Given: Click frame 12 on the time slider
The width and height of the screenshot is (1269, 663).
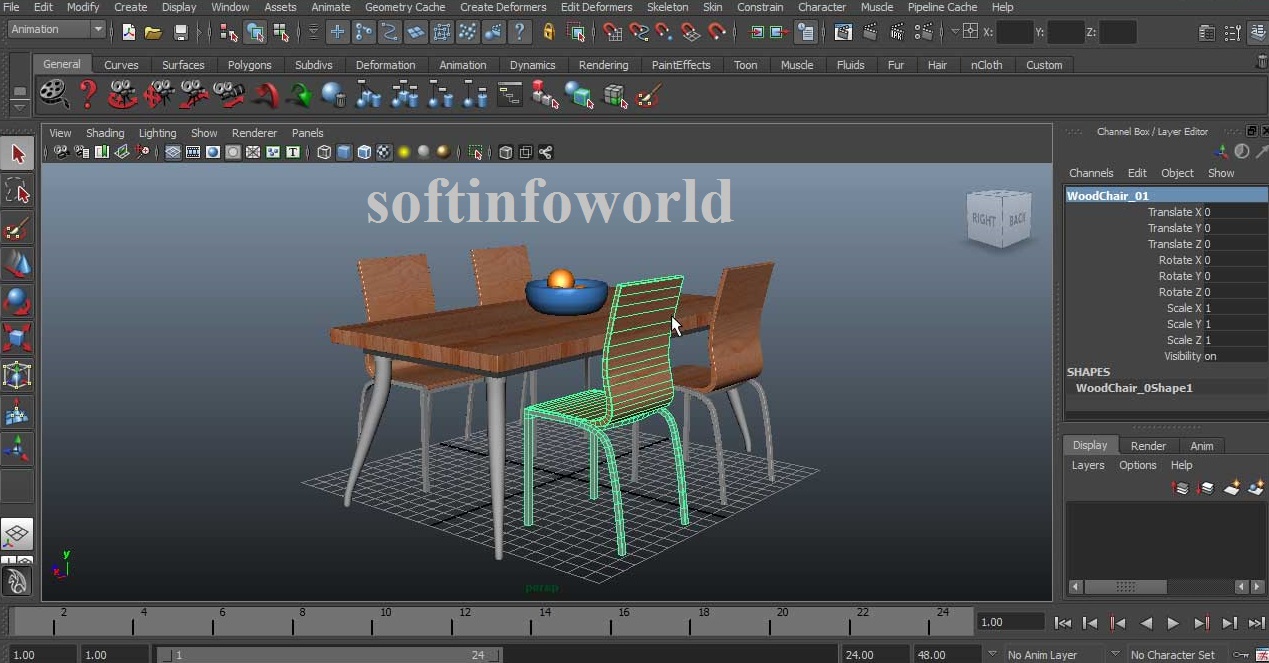Looking at the screenshot, I should (x=465, y=617).
